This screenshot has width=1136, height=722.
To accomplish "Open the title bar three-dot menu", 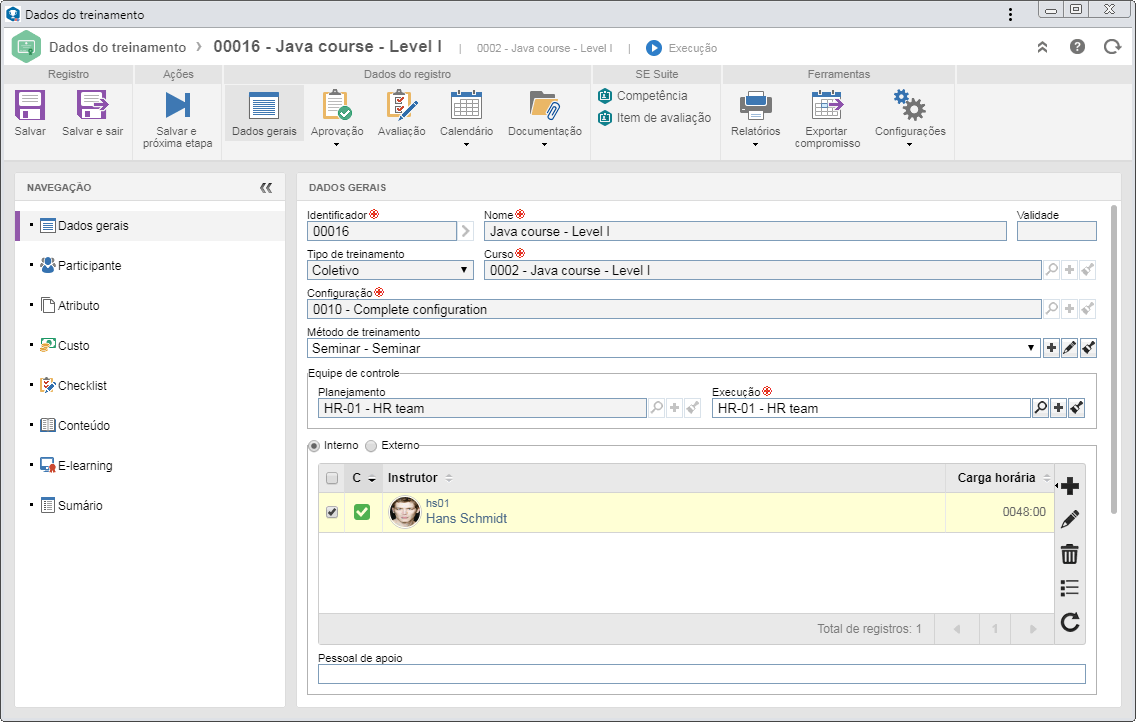I will click(x=1010, y=14).
